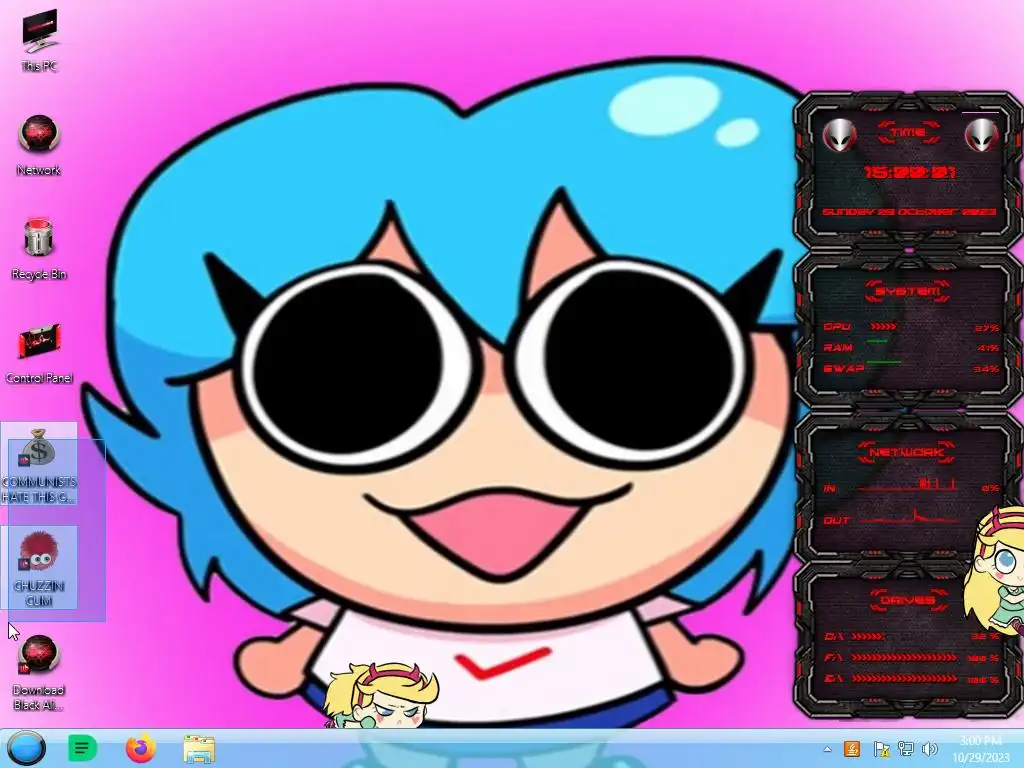The image size is (1024, 768).
Task: Click the C:\ drive usage bar
Action: tap(869, 636)
